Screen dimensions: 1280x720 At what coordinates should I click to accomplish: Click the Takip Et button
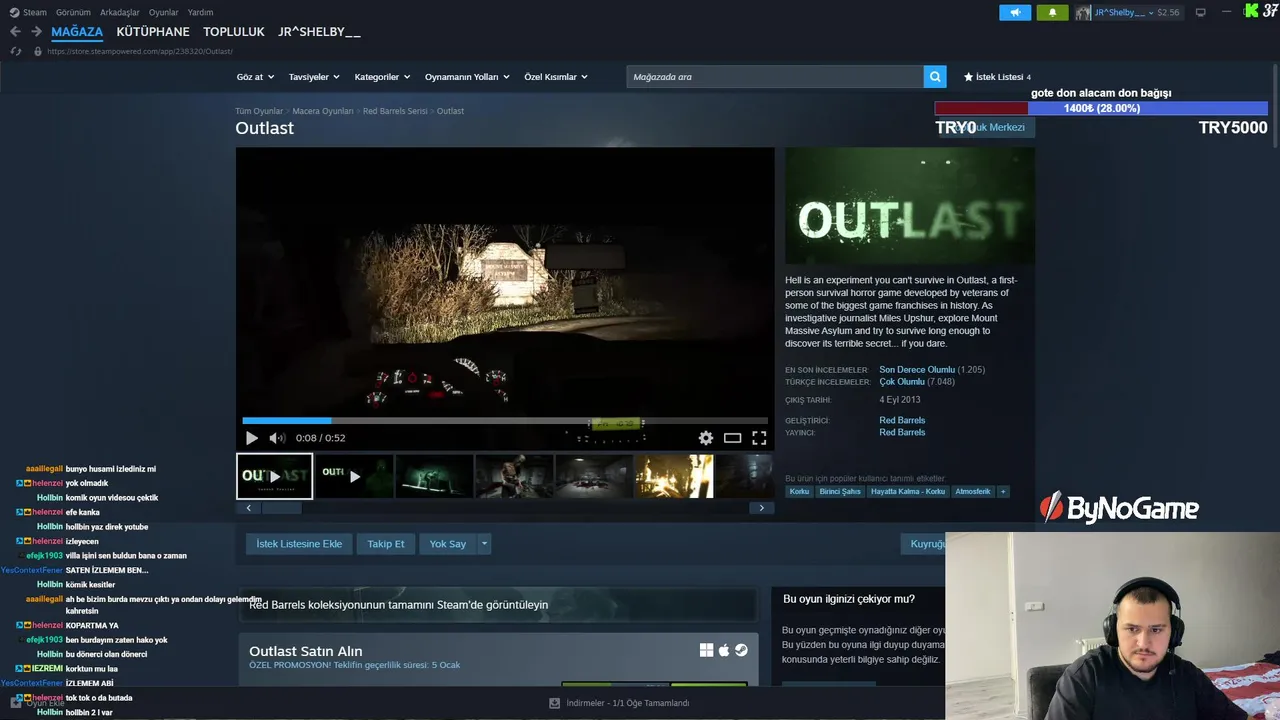386,544
